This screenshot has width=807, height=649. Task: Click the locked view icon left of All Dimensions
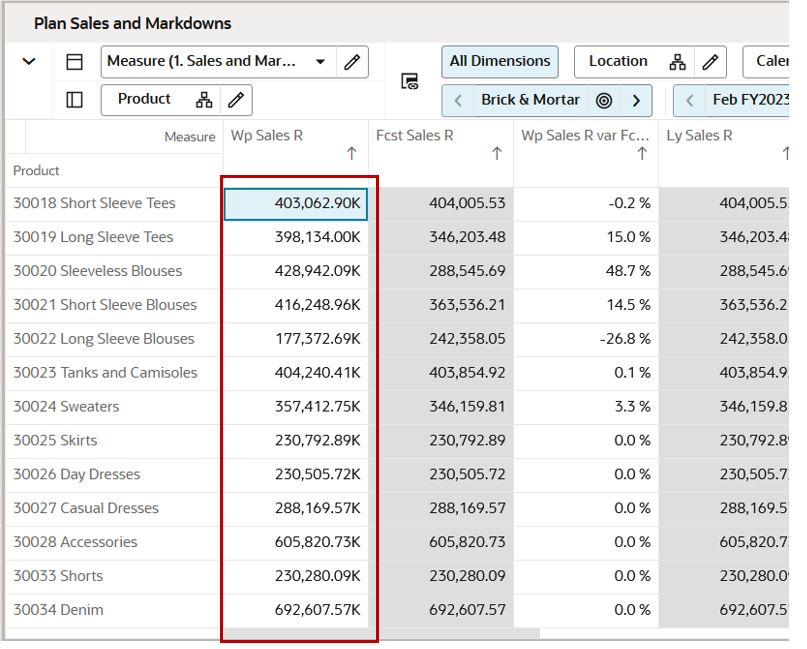(410, 81)
